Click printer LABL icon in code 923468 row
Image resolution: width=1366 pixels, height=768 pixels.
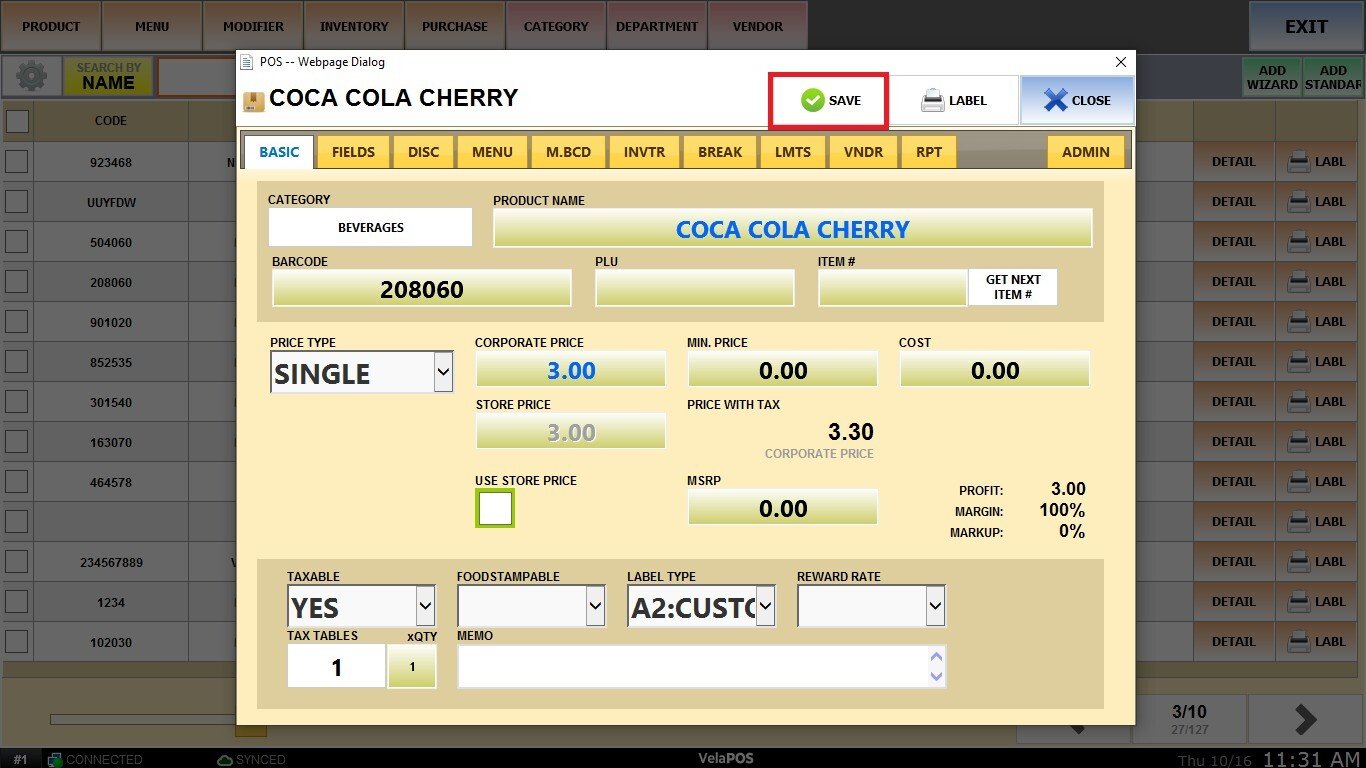[1317, 162]
